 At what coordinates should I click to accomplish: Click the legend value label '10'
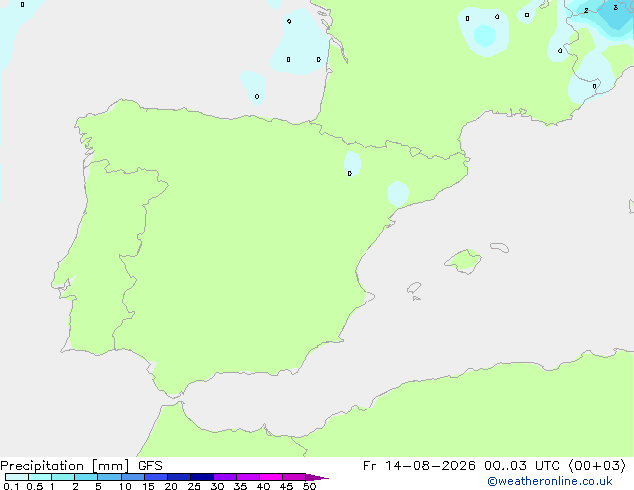125,486
